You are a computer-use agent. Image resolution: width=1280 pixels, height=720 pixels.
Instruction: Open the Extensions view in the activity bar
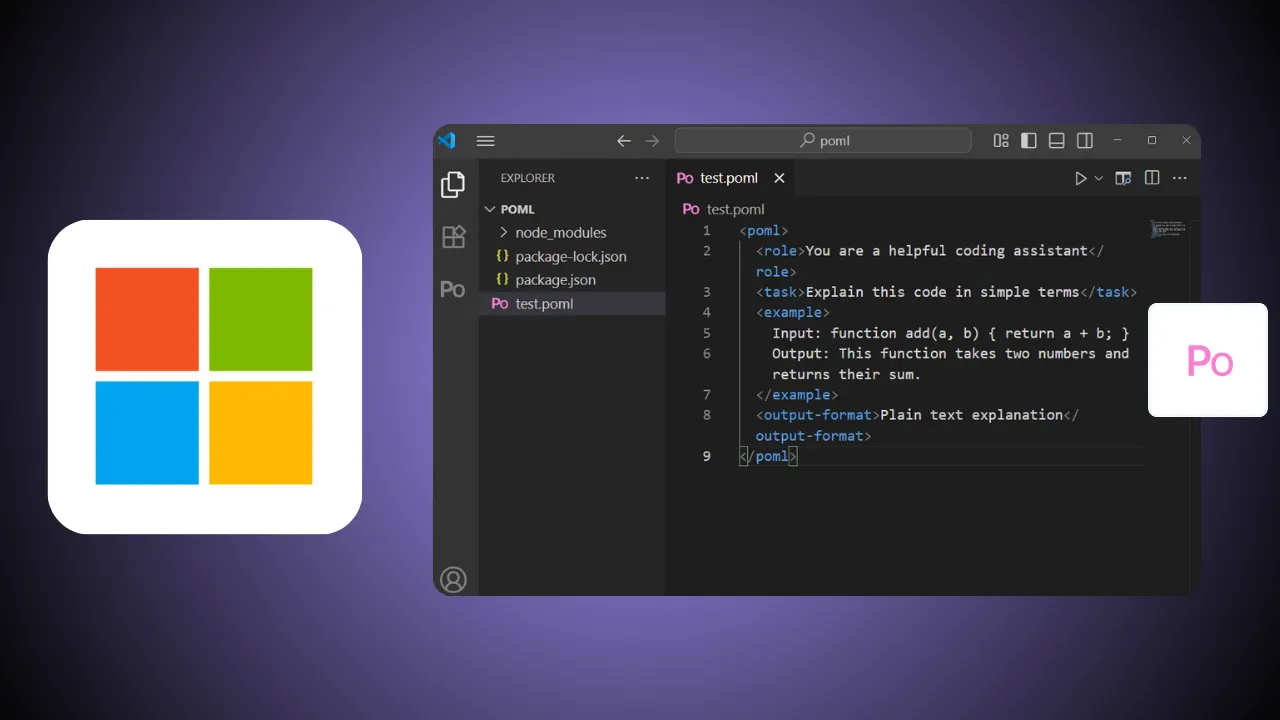pyautogui.click(x=453, y=236)
